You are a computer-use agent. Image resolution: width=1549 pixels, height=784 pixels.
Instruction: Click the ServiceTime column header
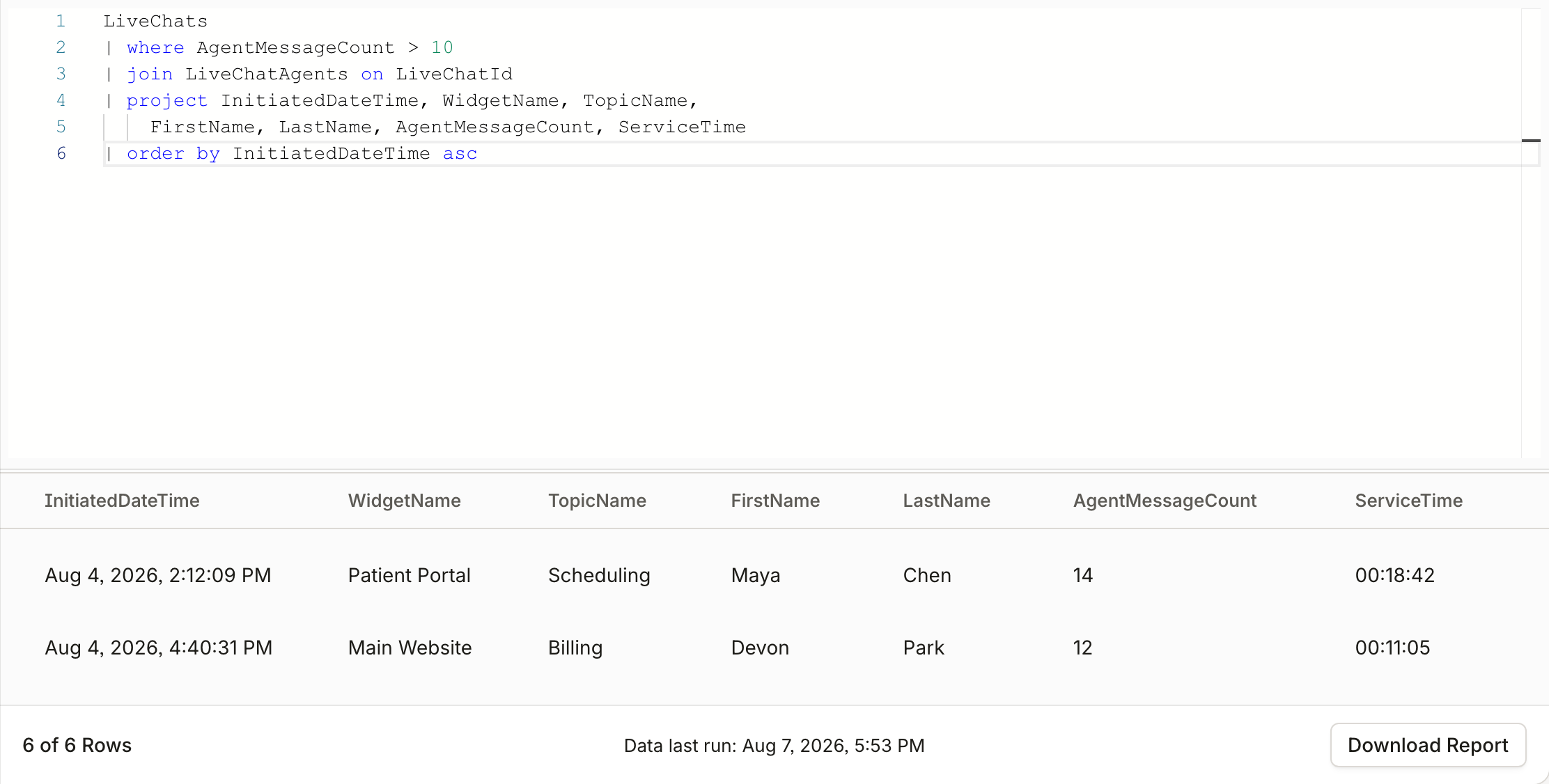1408,501
